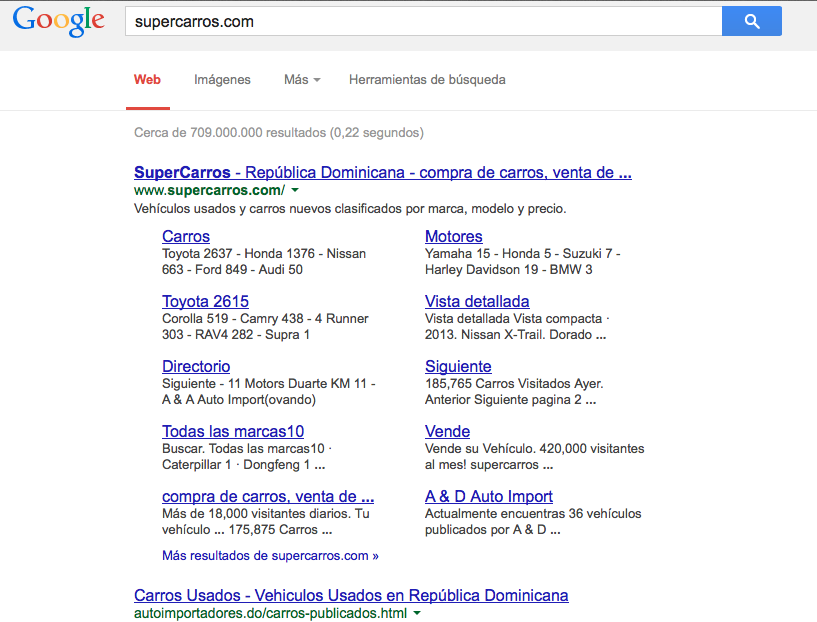Click the text 'Más de 18,000 visitantes diarios. Tu'
This screenshot has height=622, width=817.
point(266,514)
